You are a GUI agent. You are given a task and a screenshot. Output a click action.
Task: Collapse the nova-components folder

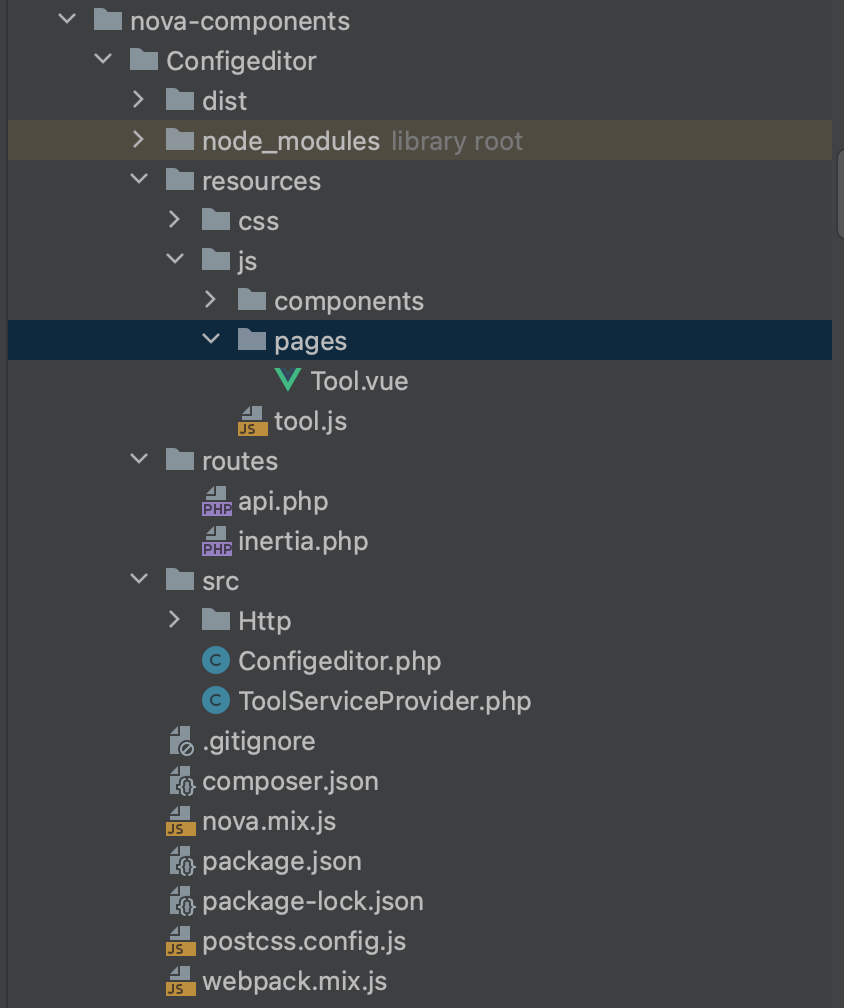click(x=66, y=20)
